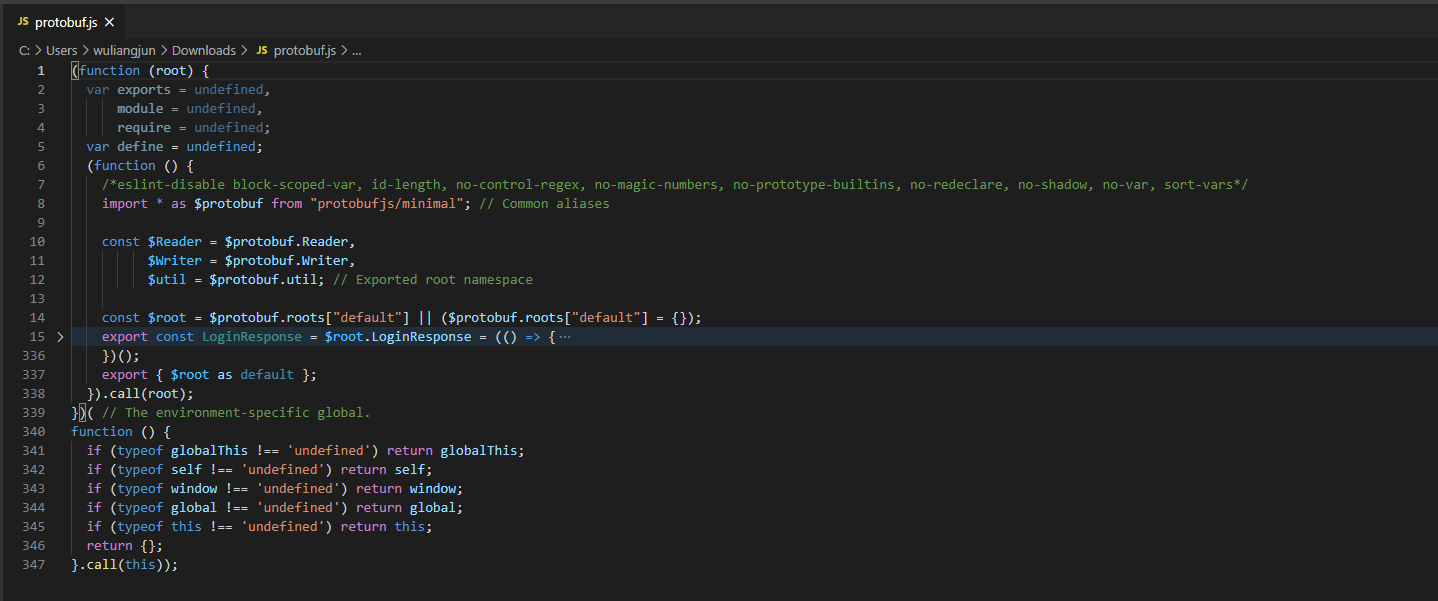Screen dimensions: 1438x601
Task: Open the C: drive breadcrumb
Action: (x=24, y=50)
